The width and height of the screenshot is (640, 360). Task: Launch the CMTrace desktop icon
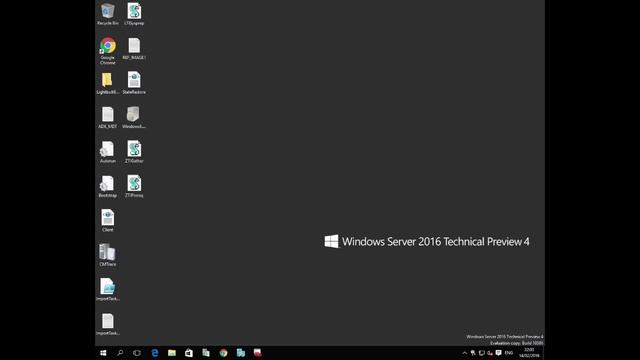108,255
